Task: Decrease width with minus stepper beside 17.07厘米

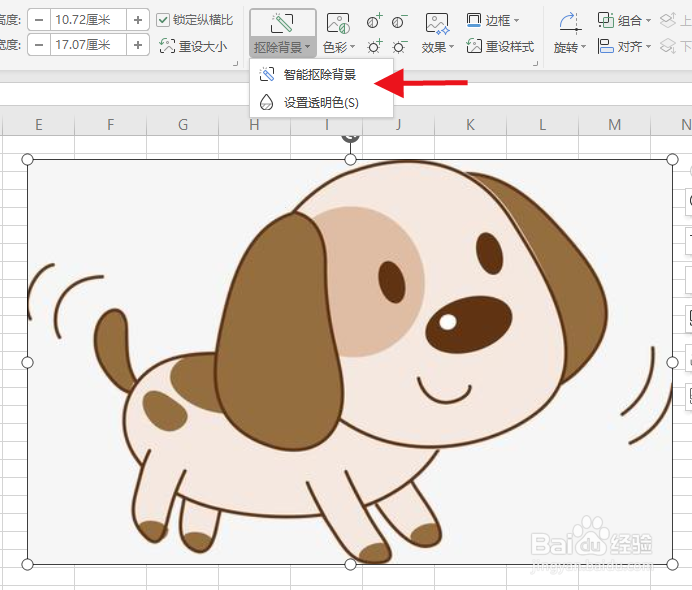Action: point(39,45)
